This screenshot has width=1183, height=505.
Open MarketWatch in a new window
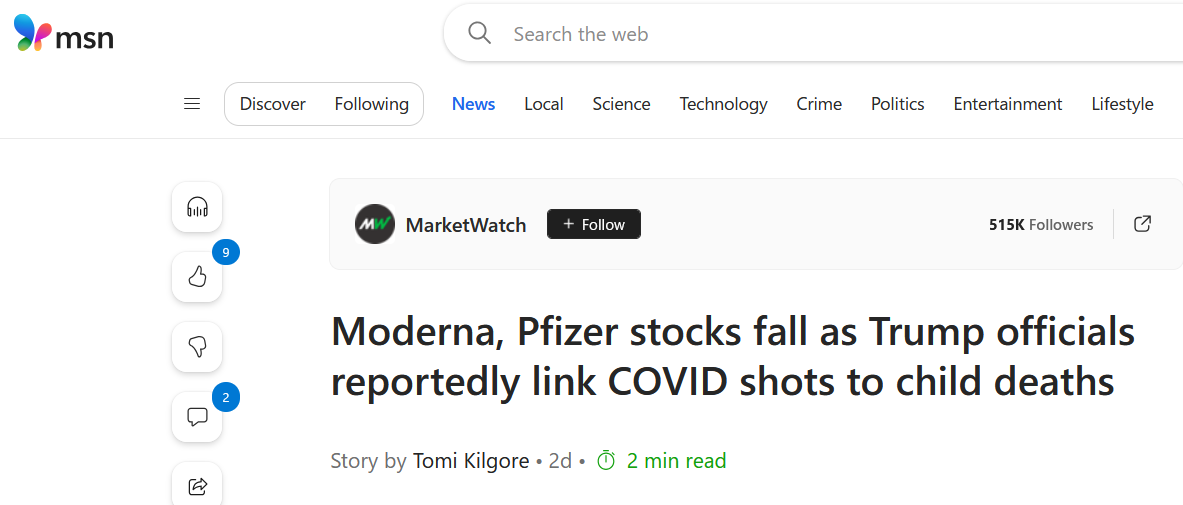[1142, 224]
